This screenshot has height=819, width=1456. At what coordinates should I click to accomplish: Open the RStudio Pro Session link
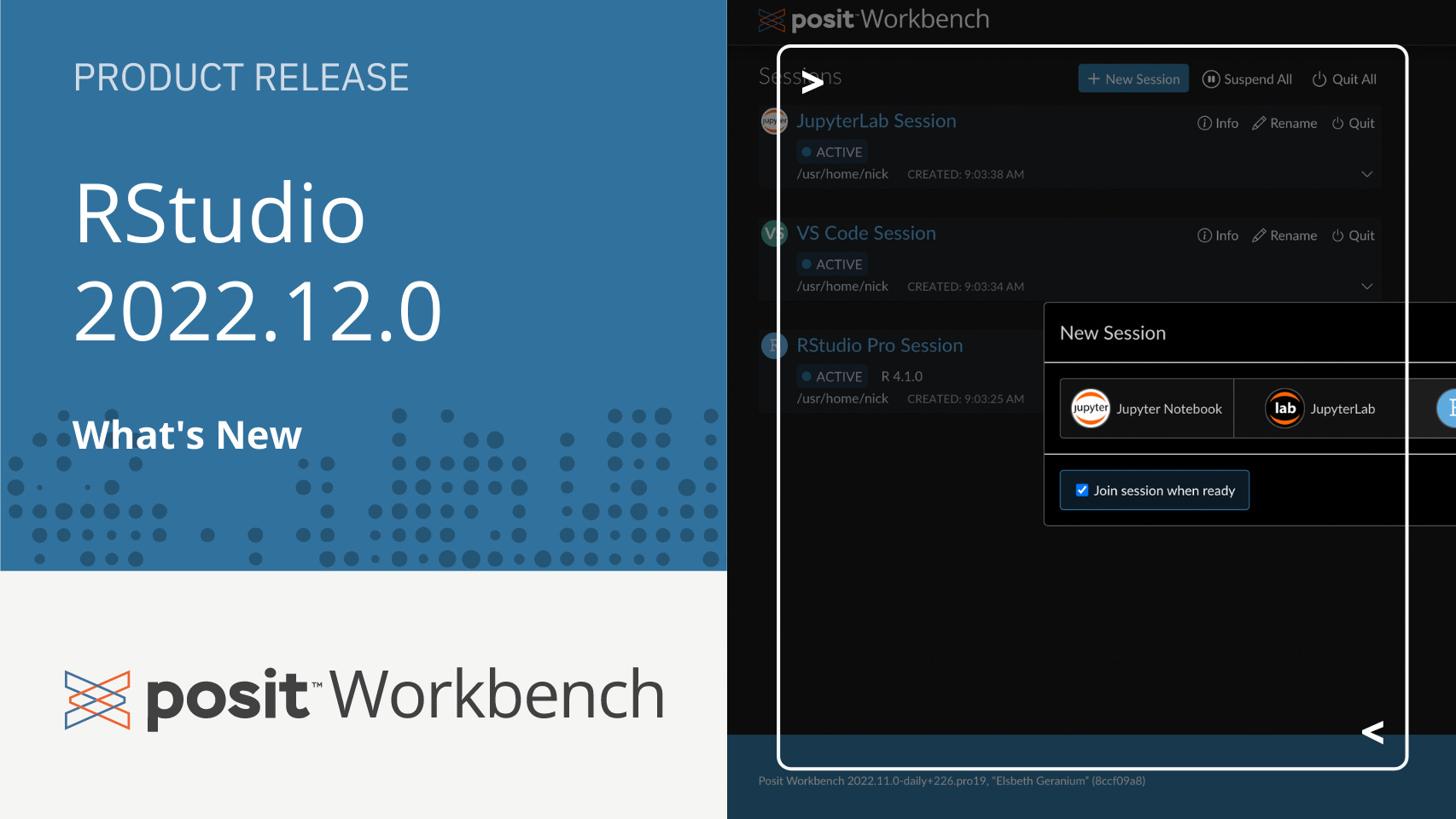(879, 346)
